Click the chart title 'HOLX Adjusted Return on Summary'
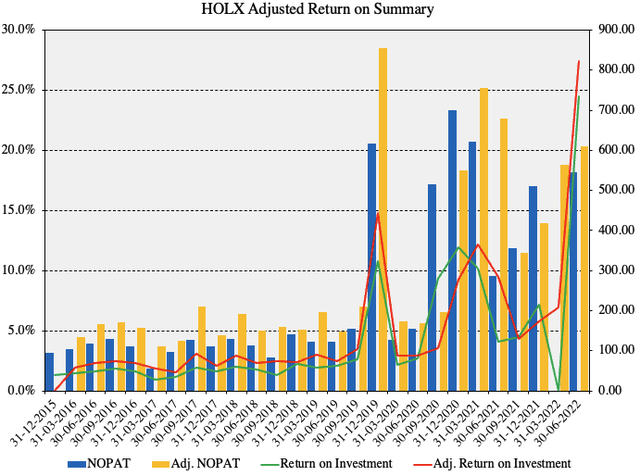This screenshot has width=640, height=476. [x=317, y=9]
